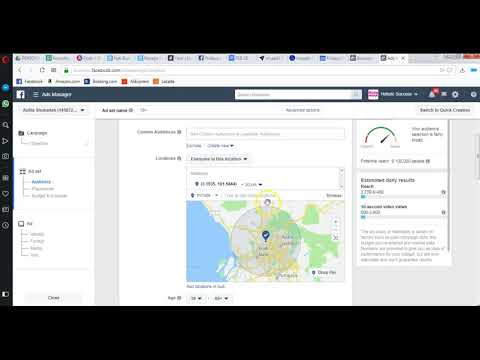Close the active Ads browser tab
Image resolution: width=480 pixels, height=360 pixels.
coord(403,58)
